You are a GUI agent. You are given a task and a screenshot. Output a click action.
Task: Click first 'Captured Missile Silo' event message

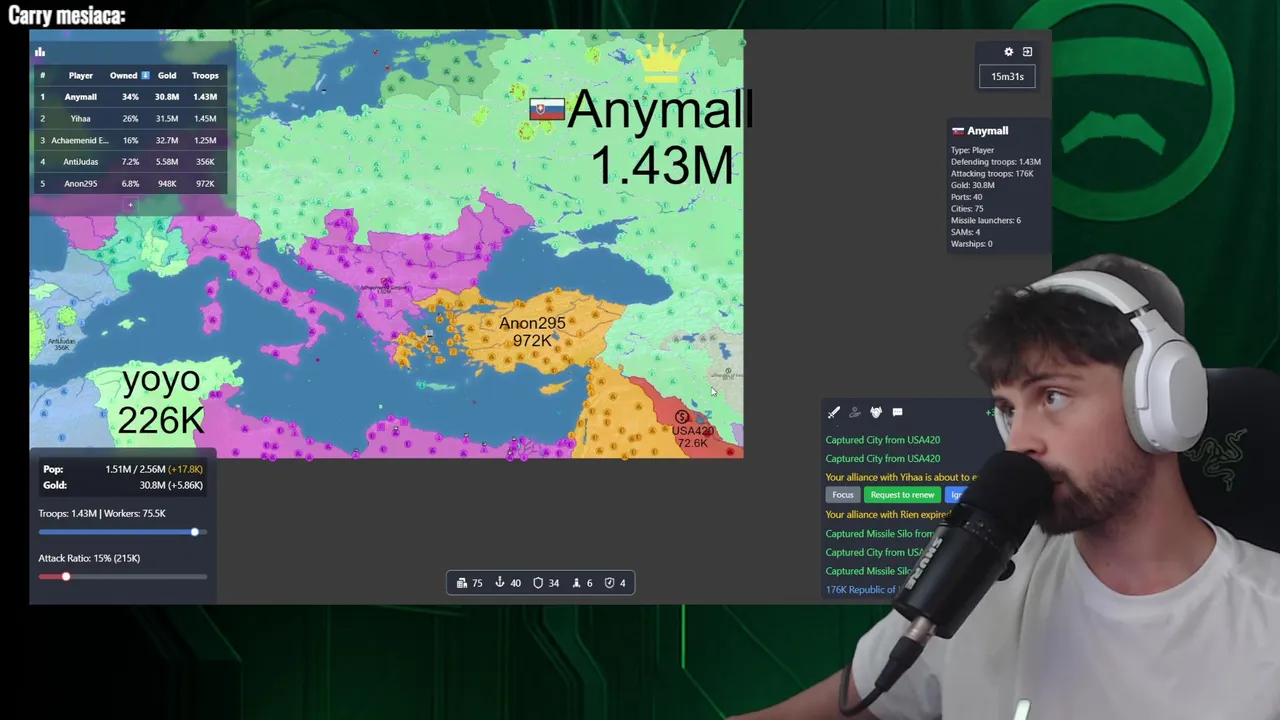tap(880, 534)
